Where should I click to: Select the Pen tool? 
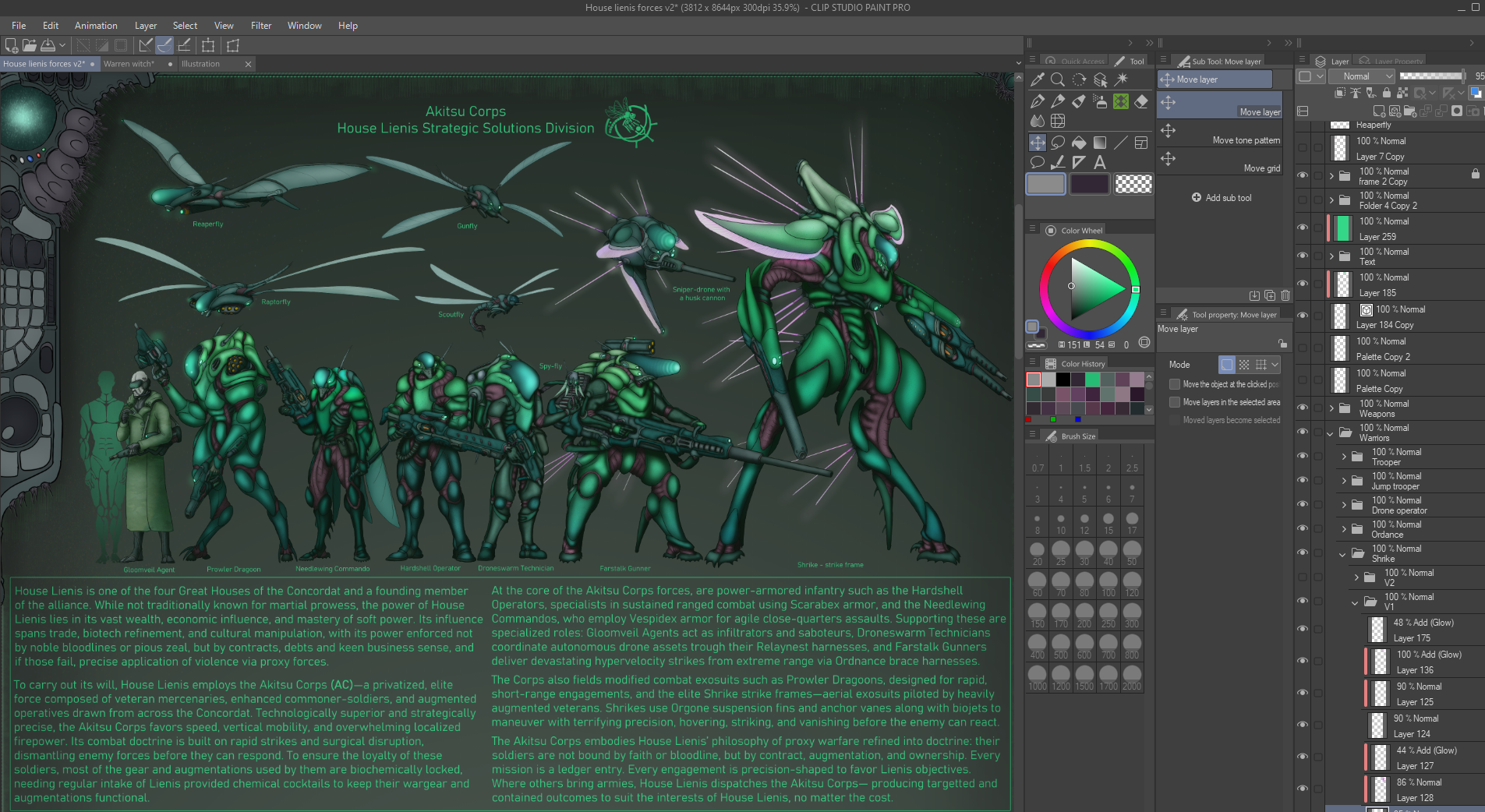coord(1037,101)
